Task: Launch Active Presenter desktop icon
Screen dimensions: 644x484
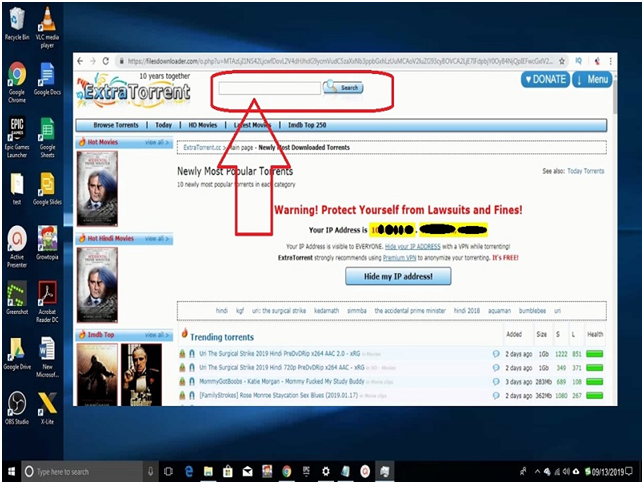Action: point(17,247)
